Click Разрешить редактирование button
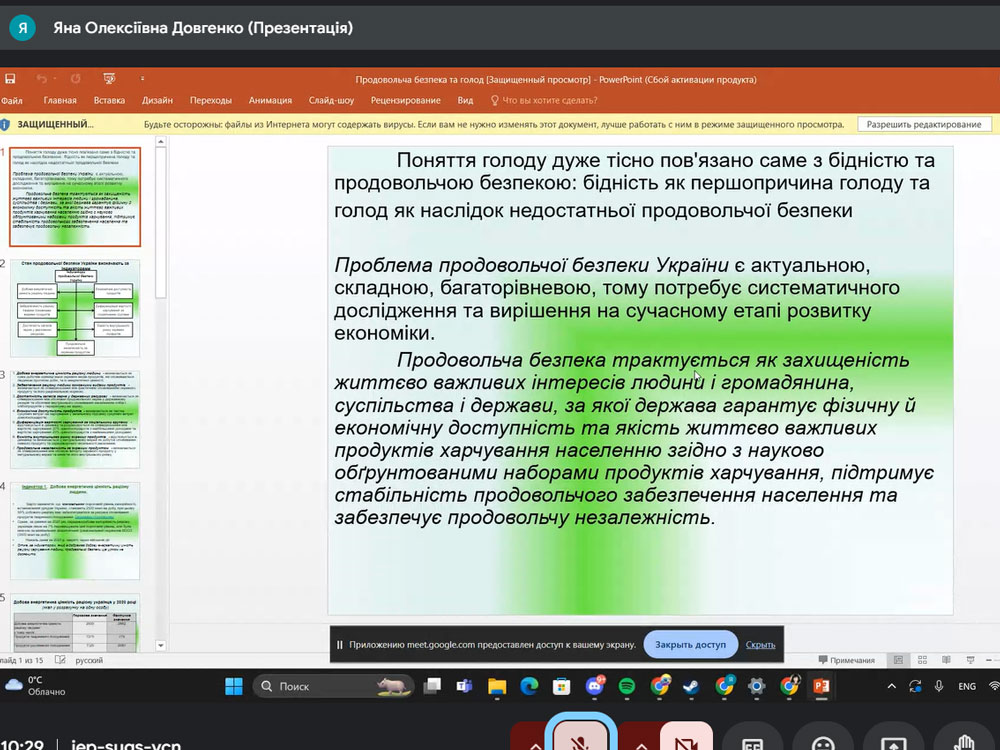The width and height of the screenshot is (1000, 750). [x=923, y=124]
